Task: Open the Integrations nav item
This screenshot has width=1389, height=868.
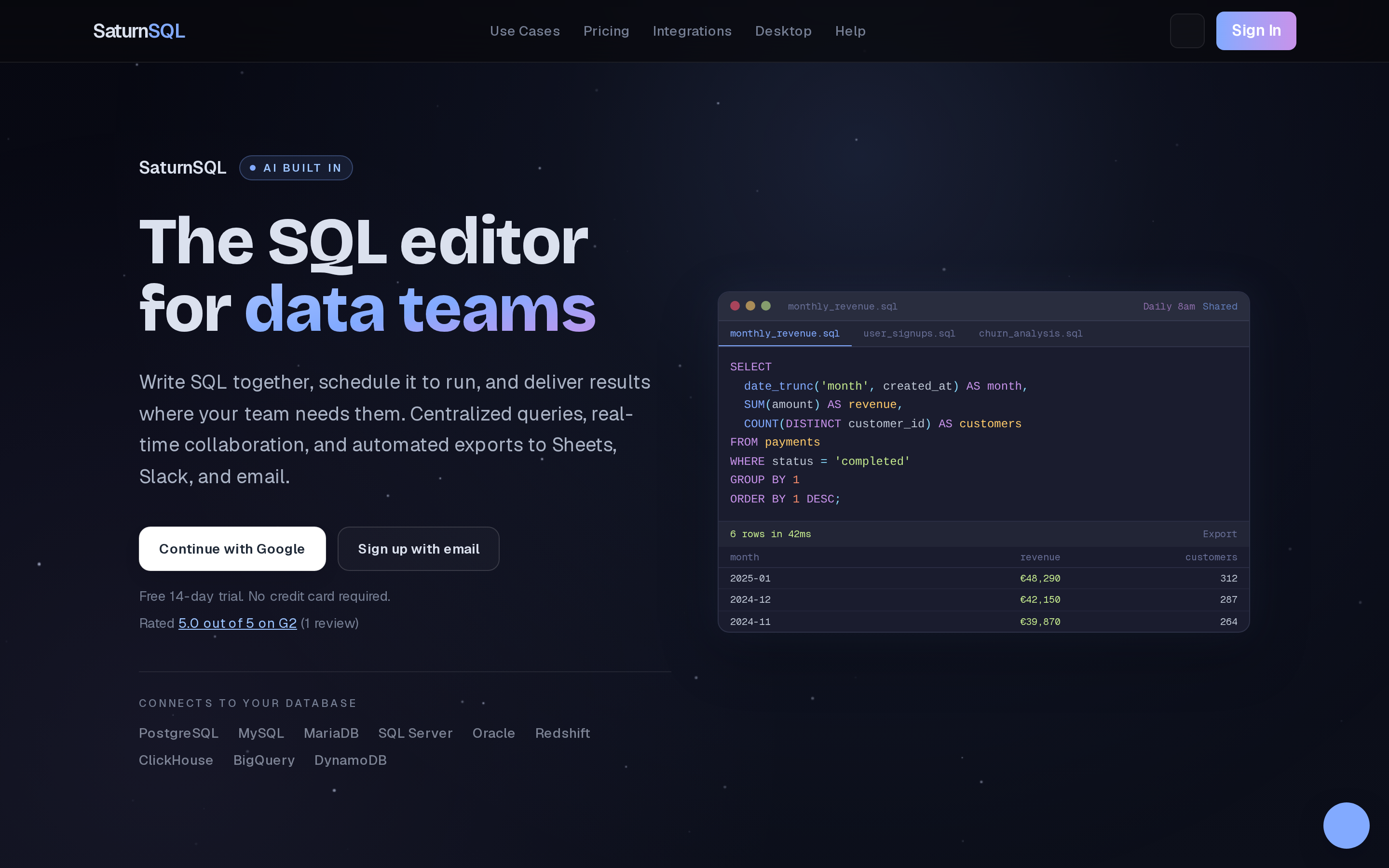Action: 692,31
